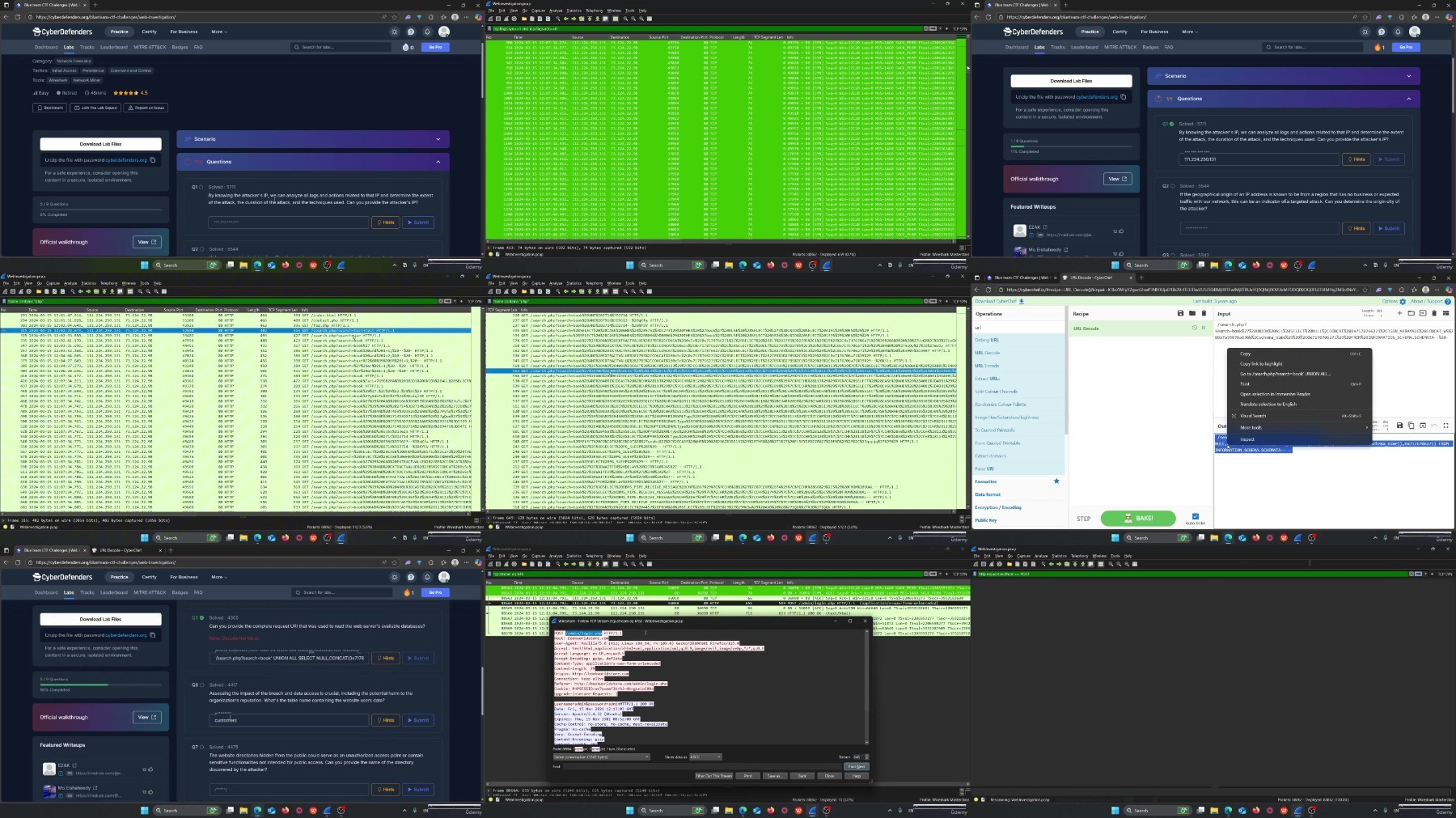Image resolution: width=1456 pixels, height=818 pixels.
Task: Click the Save recipe icon in CyberChef
Action: pos(1180,313)
